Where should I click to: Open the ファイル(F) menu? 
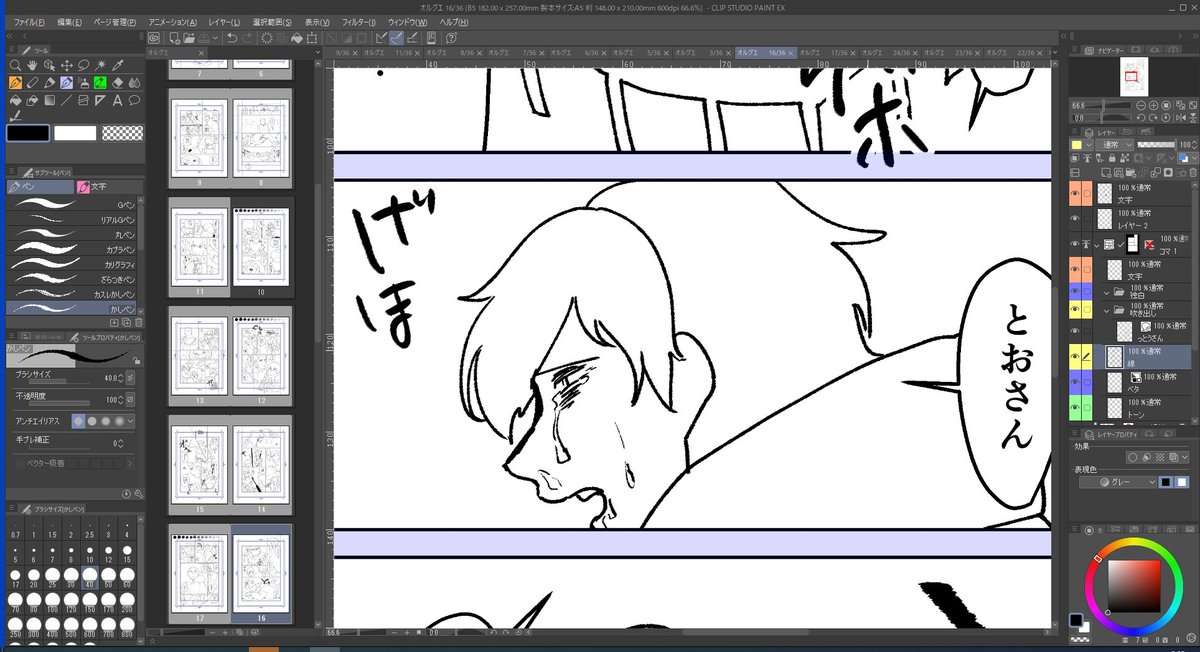[29, 21]
